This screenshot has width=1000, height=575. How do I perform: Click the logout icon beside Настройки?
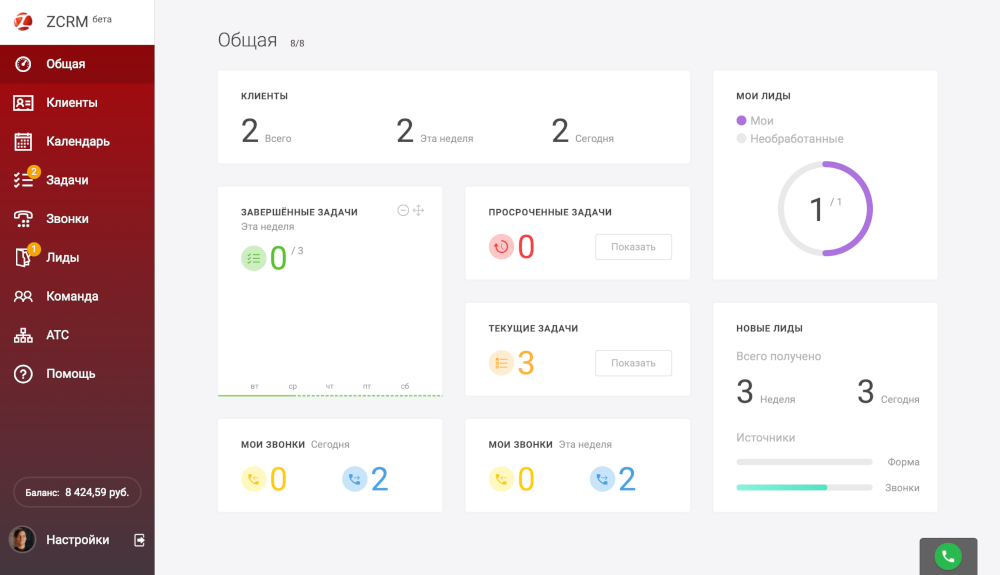coord(139,540)
